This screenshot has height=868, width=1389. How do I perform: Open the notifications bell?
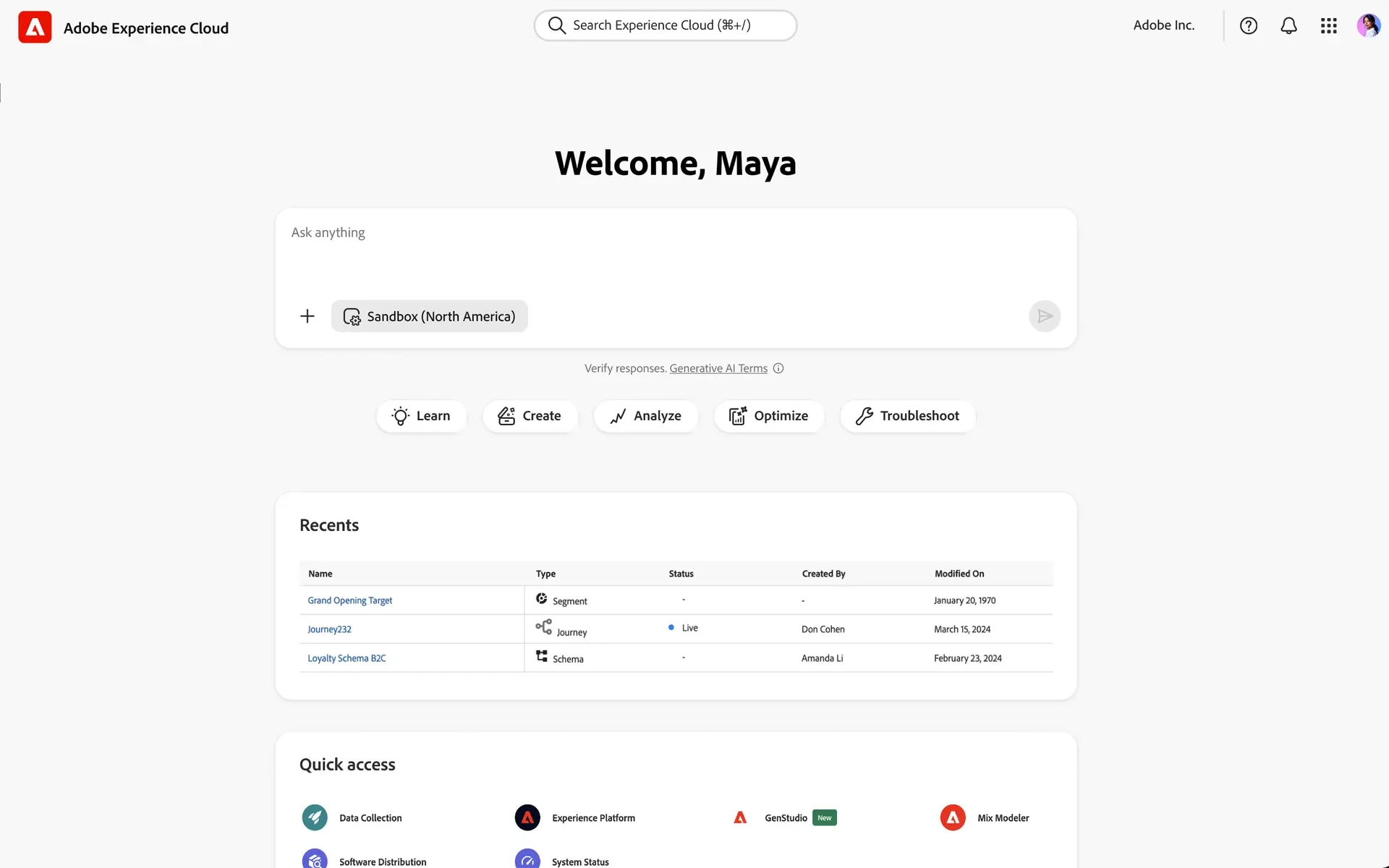1288,26
